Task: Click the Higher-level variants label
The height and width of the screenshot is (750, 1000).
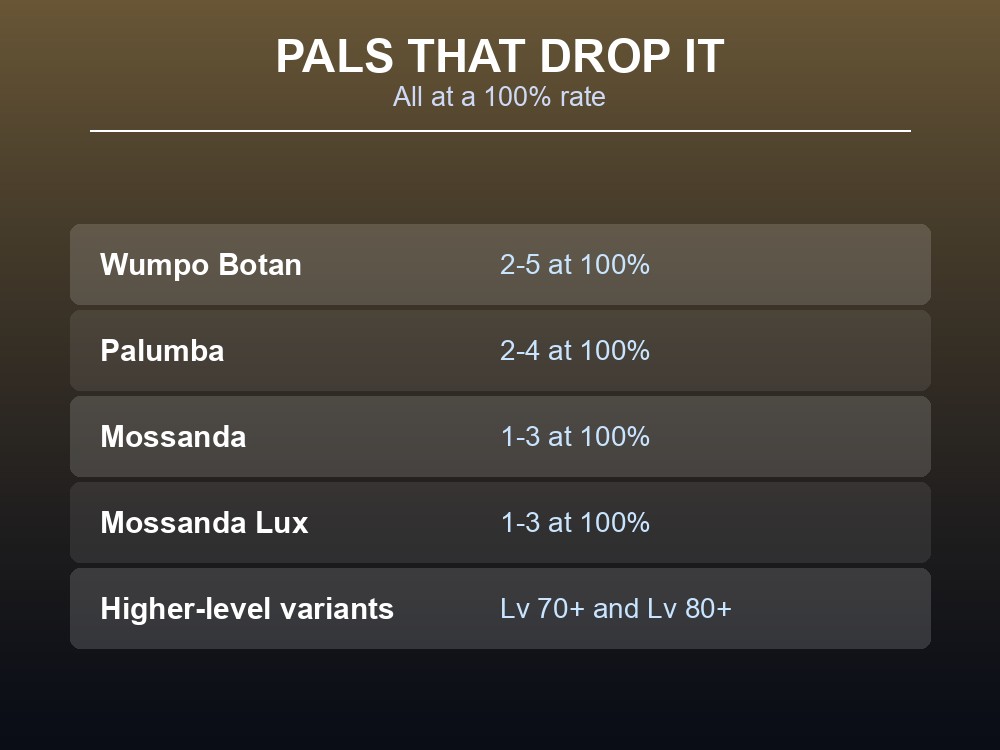Action: (x=247, y=608)
